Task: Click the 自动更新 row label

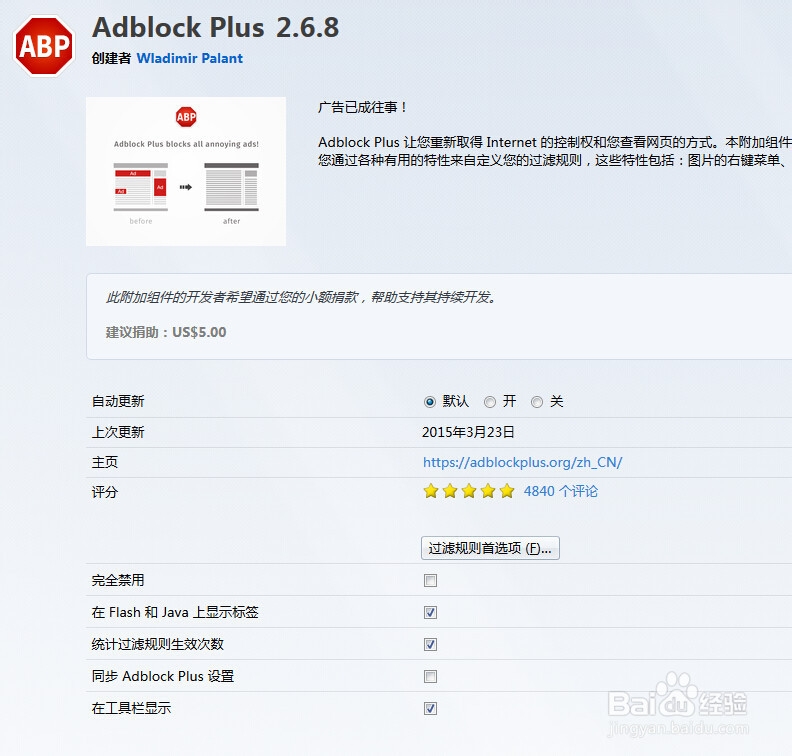Action: coord(118,401)
